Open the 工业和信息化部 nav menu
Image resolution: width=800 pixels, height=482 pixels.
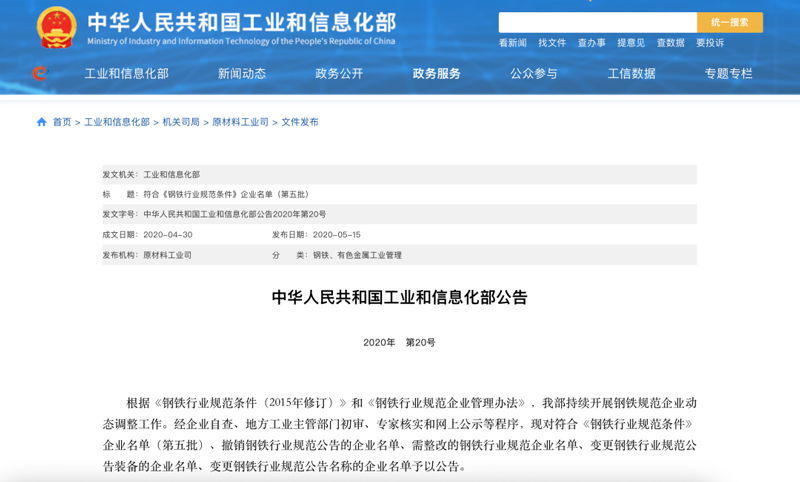pos(127,73)
